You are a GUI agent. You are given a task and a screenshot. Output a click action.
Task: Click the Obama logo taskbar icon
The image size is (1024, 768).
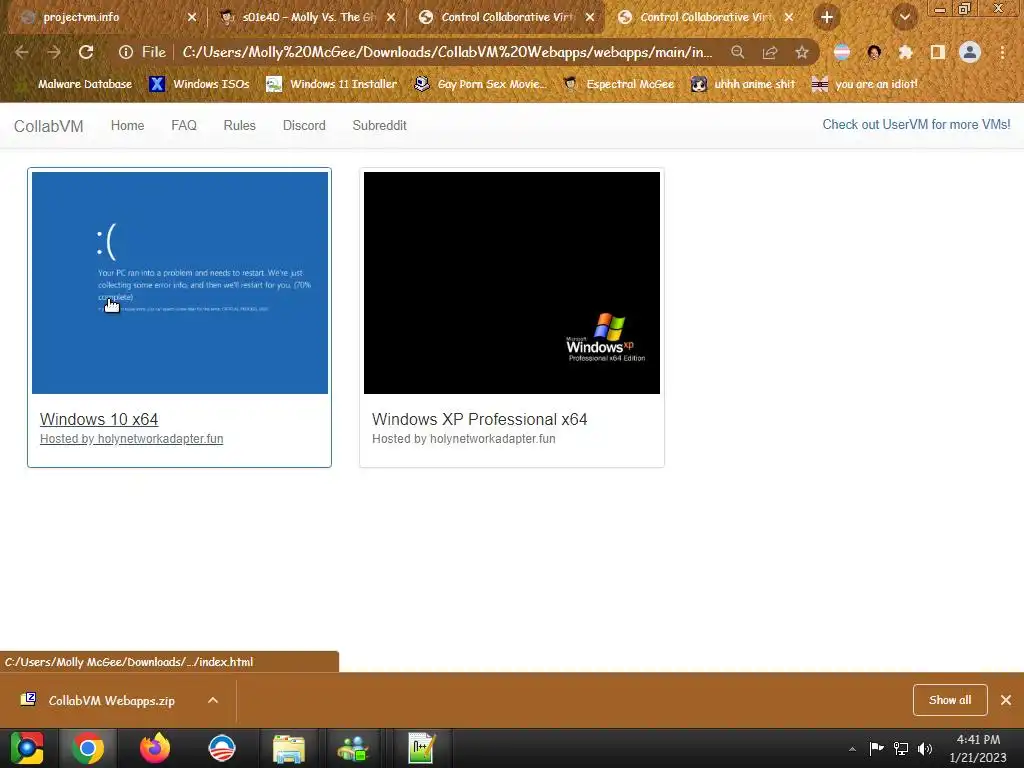point(221,748)
